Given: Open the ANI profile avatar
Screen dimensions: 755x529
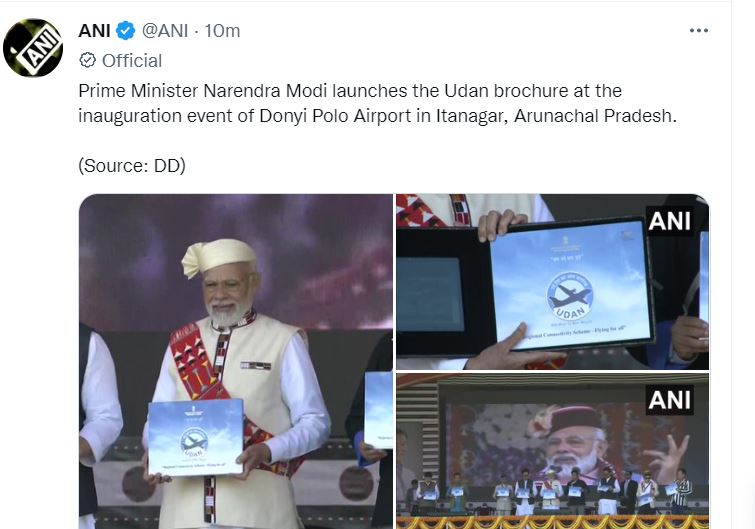Looking at the screenshot, I should (x=33, y=47).
